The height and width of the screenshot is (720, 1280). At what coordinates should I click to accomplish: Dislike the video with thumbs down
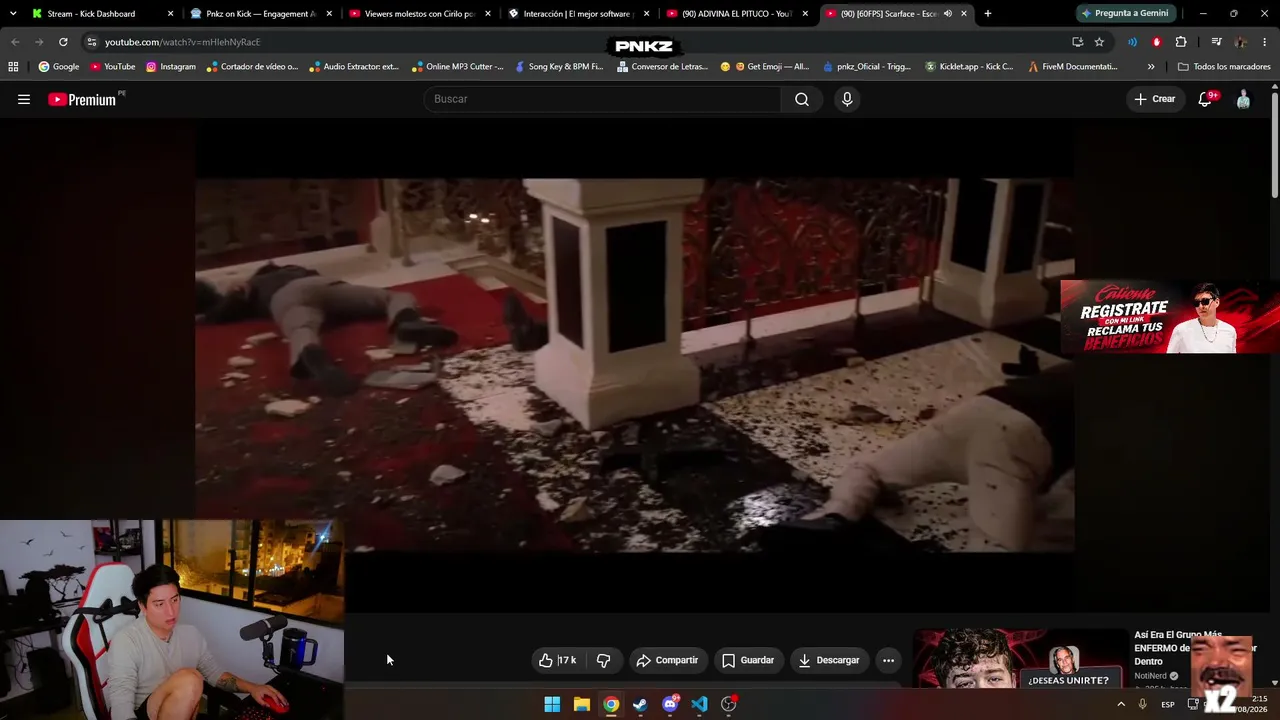(603, 660)
